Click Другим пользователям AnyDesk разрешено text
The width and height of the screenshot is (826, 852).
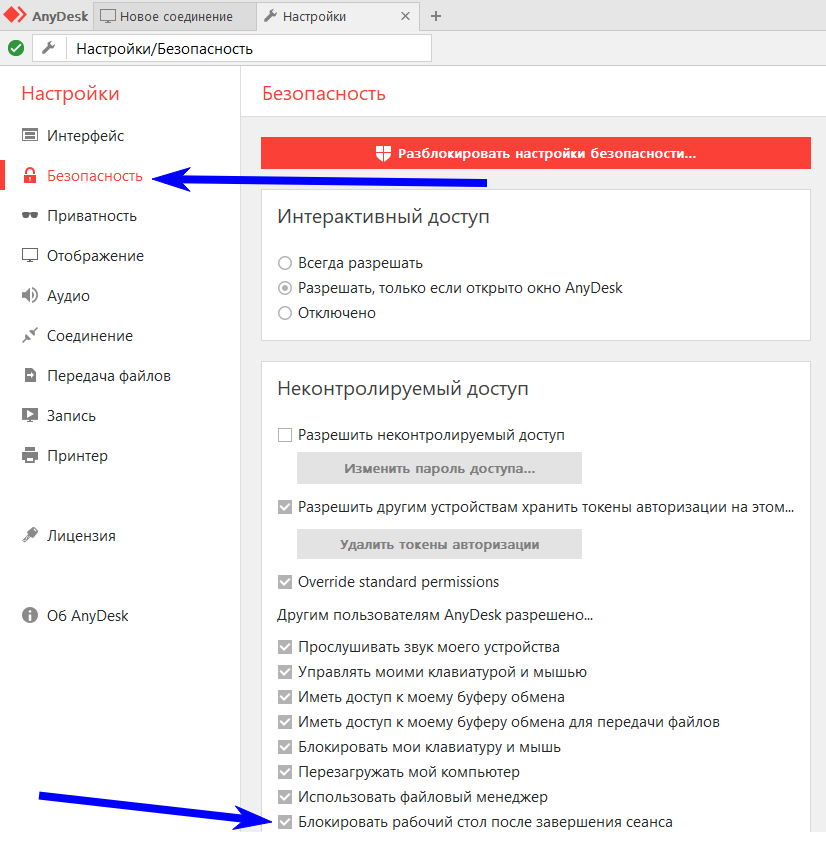[x=435, y=615]
